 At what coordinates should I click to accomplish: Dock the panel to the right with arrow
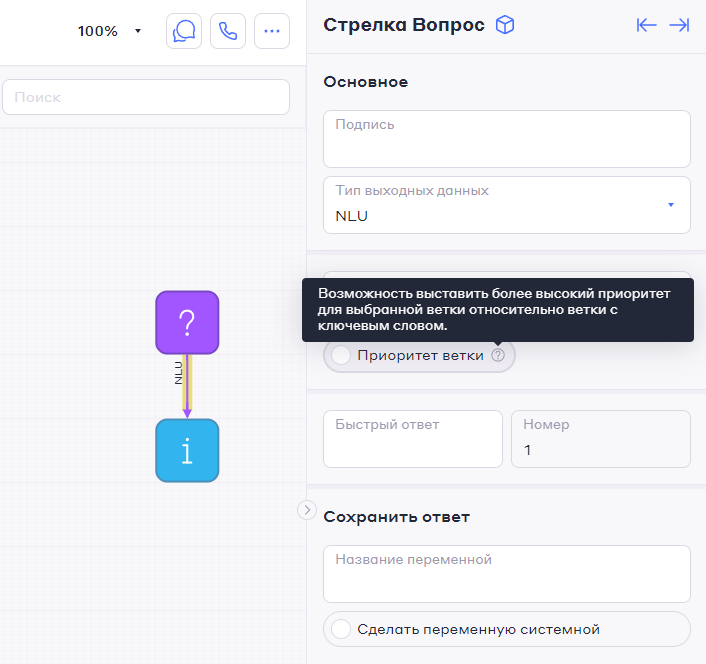(x=679, y=25)
